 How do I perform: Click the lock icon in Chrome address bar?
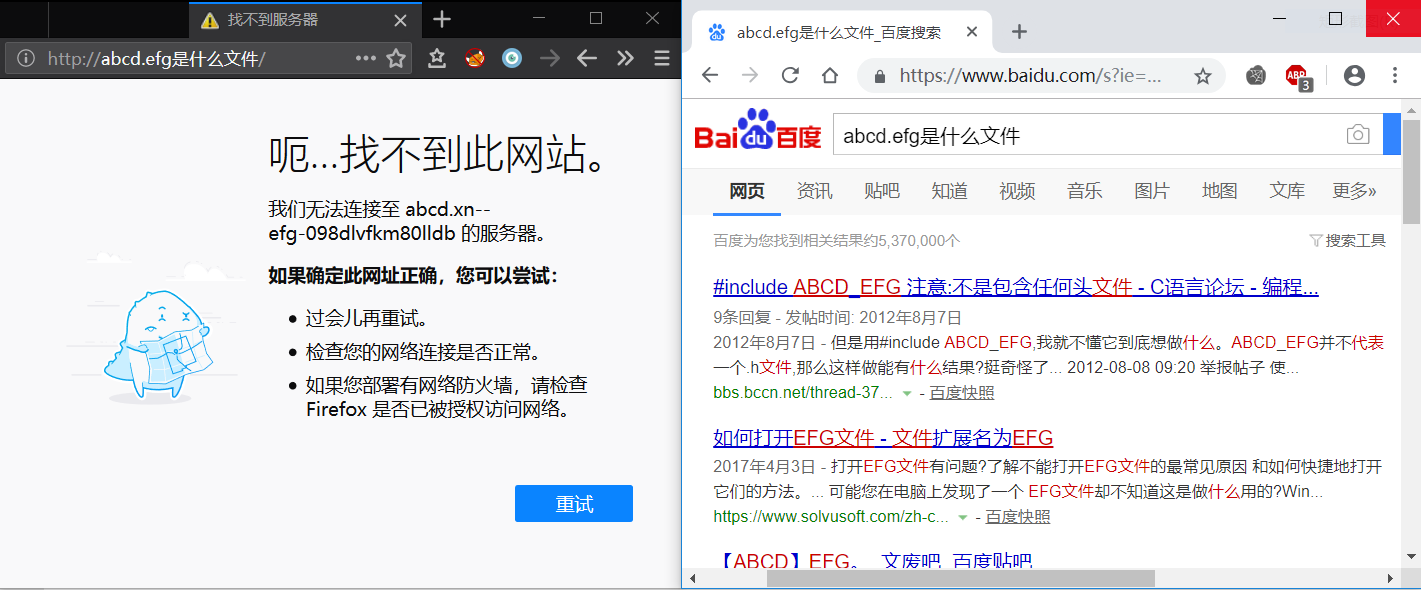tap(880, 76)
